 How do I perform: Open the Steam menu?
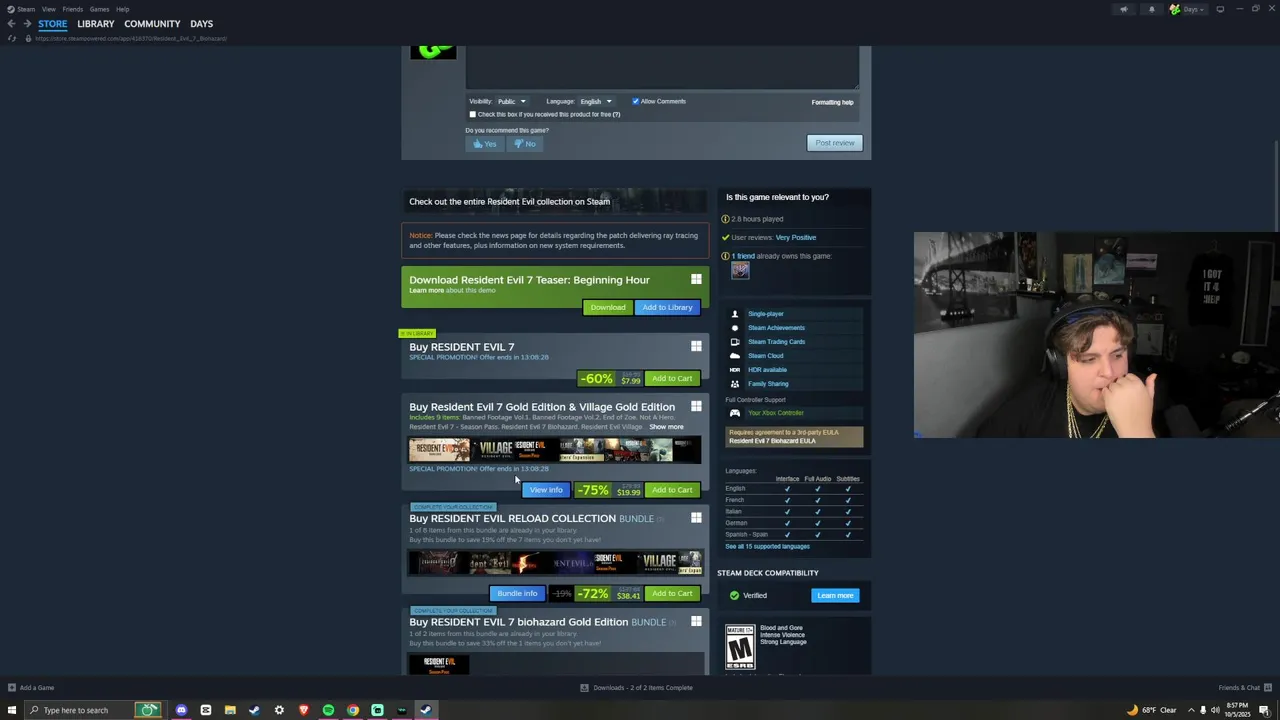[21, 9]
